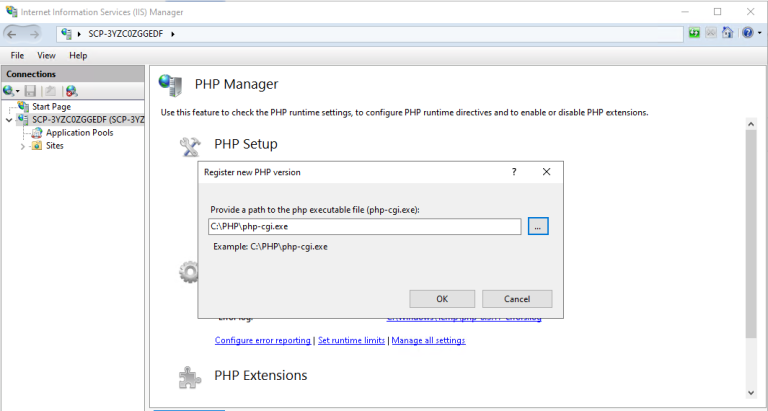Collapse the SCP-3YZC0ZGGEDF server node
Viewport: 768px width, 411px height.
(9, 120)
